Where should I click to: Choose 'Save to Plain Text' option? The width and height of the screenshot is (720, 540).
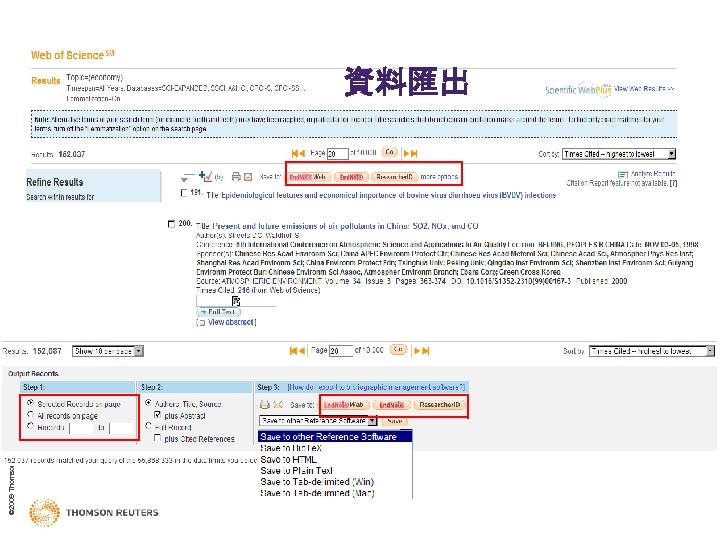tap(296, 471)
